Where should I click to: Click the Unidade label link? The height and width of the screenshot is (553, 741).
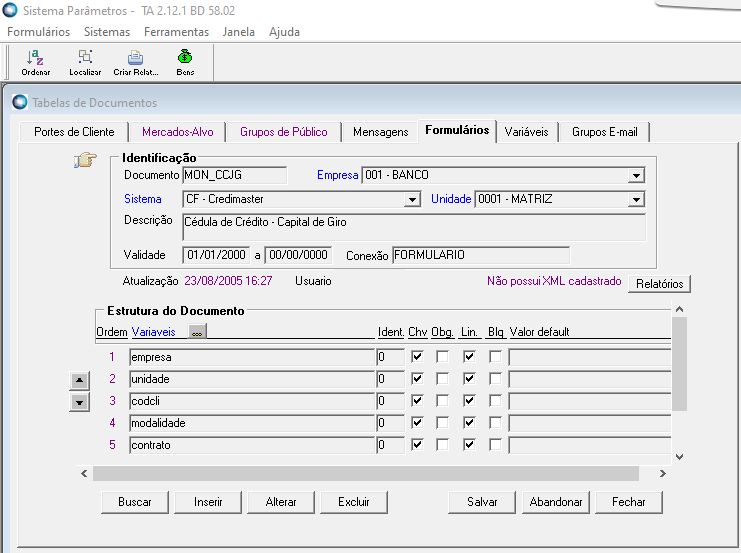pyautogui.click(x=451, y=199)
